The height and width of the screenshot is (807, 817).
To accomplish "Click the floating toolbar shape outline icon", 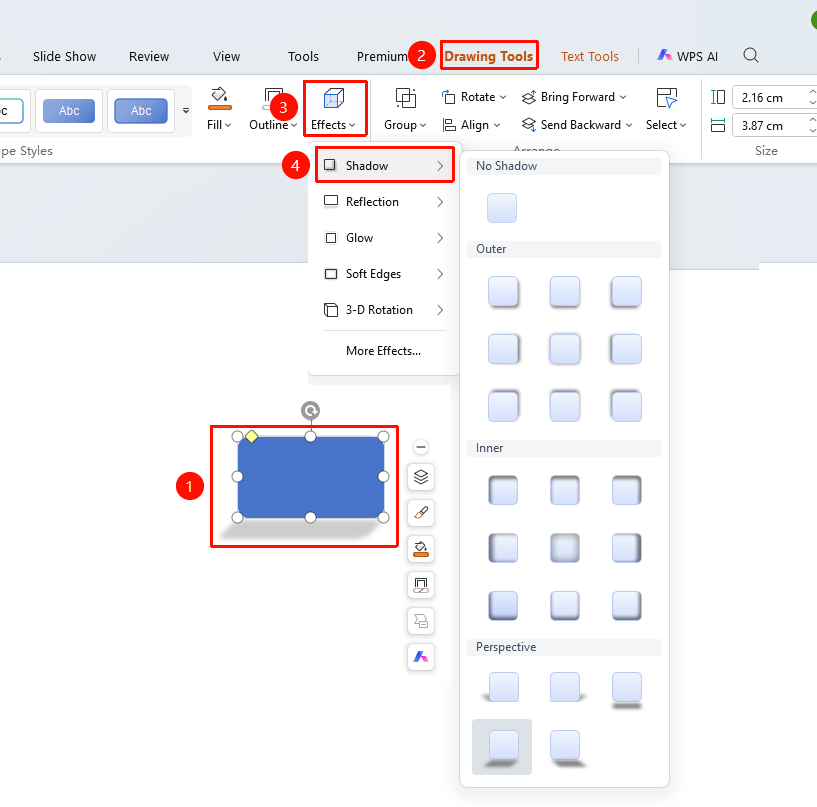I will (421, 585).
